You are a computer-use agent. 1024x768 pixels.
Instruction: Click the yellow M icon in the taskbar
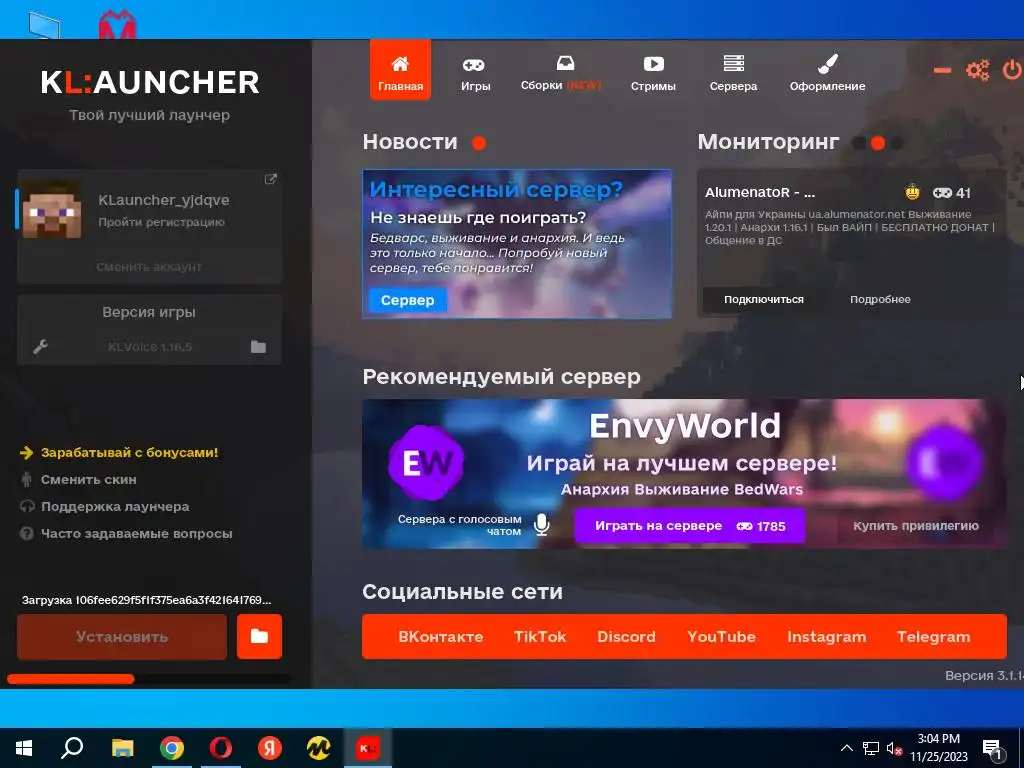pos(319,748)
